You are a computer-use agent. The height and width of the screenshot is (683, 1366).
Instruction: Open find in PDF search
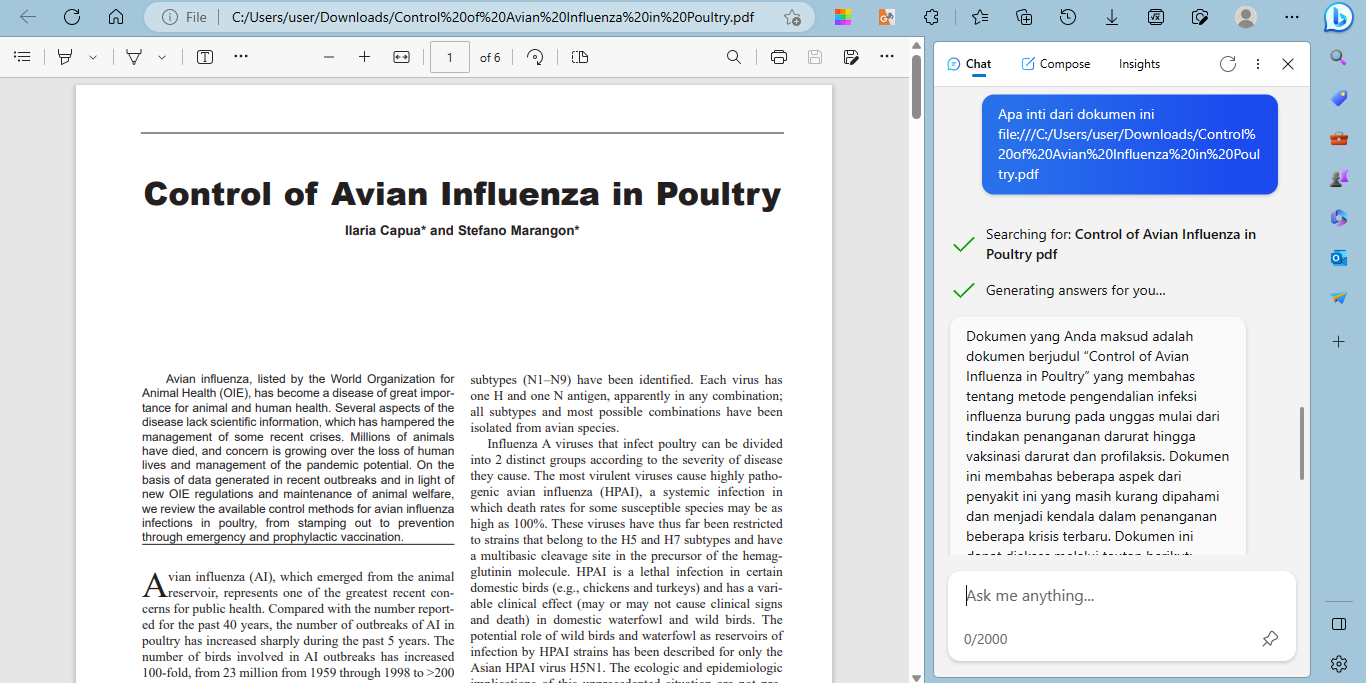734,57
